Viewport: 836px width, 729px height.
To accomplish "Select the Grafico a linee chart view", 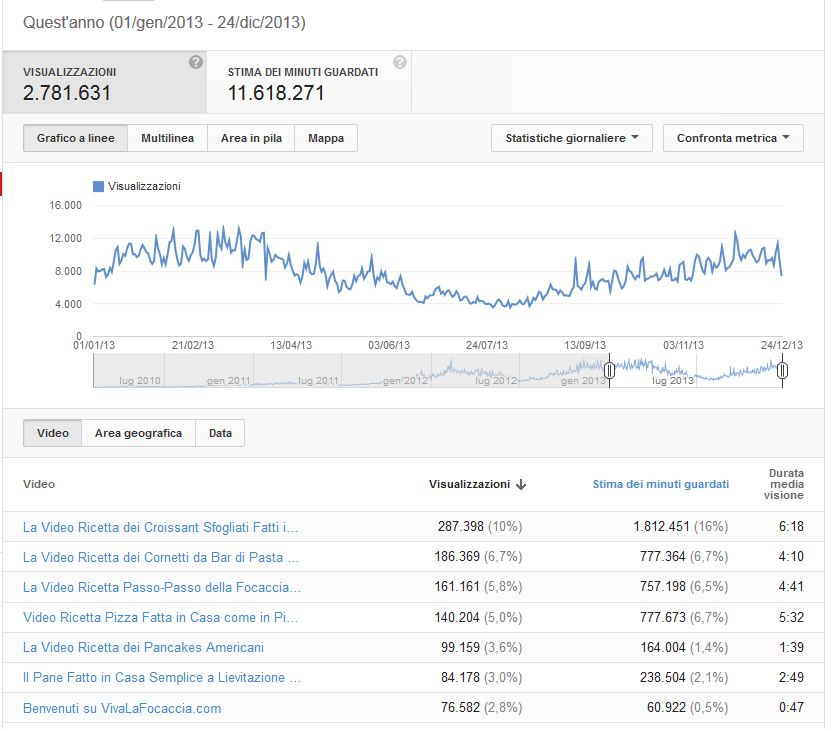I will coord(76,138).
